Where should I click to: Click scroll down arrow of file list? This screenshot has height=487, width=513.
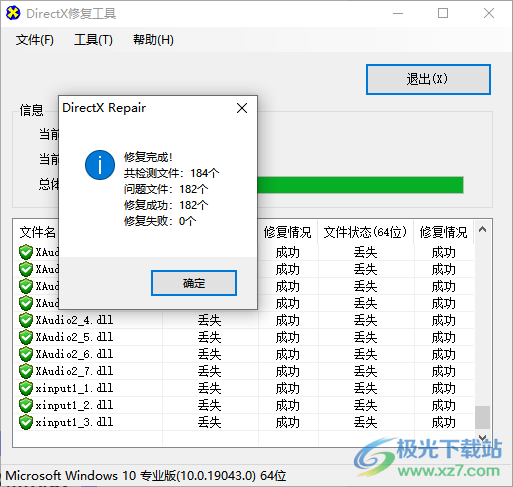click(482, 437)
